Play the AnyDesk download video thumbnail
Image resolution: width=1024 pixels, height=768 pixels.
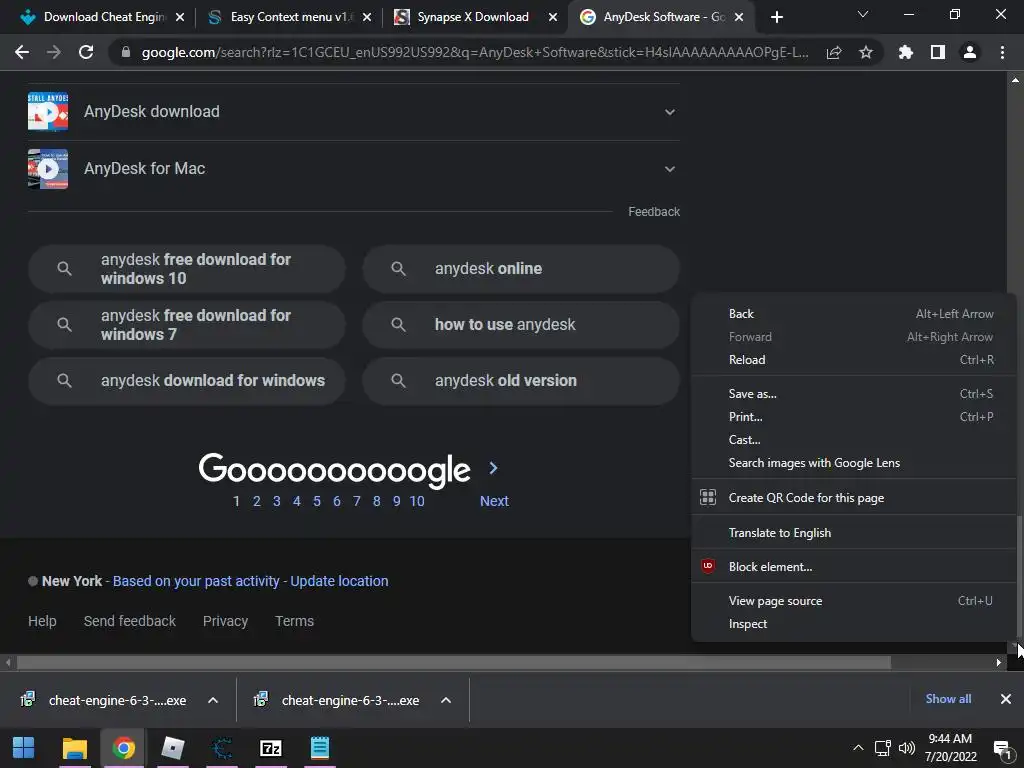point(48,112)
